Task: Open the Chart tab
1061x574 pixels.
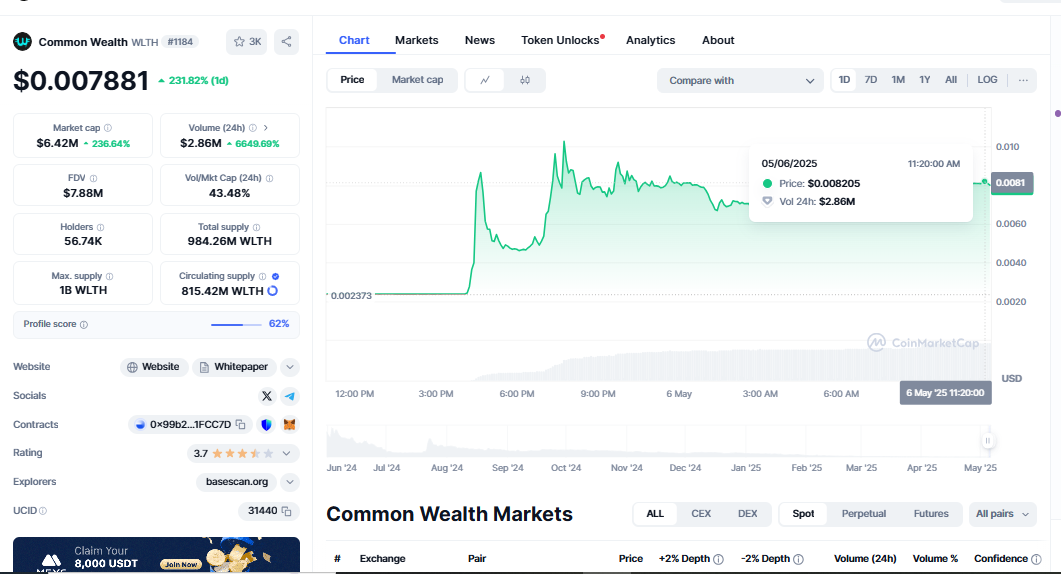Action: pos(354,41)
